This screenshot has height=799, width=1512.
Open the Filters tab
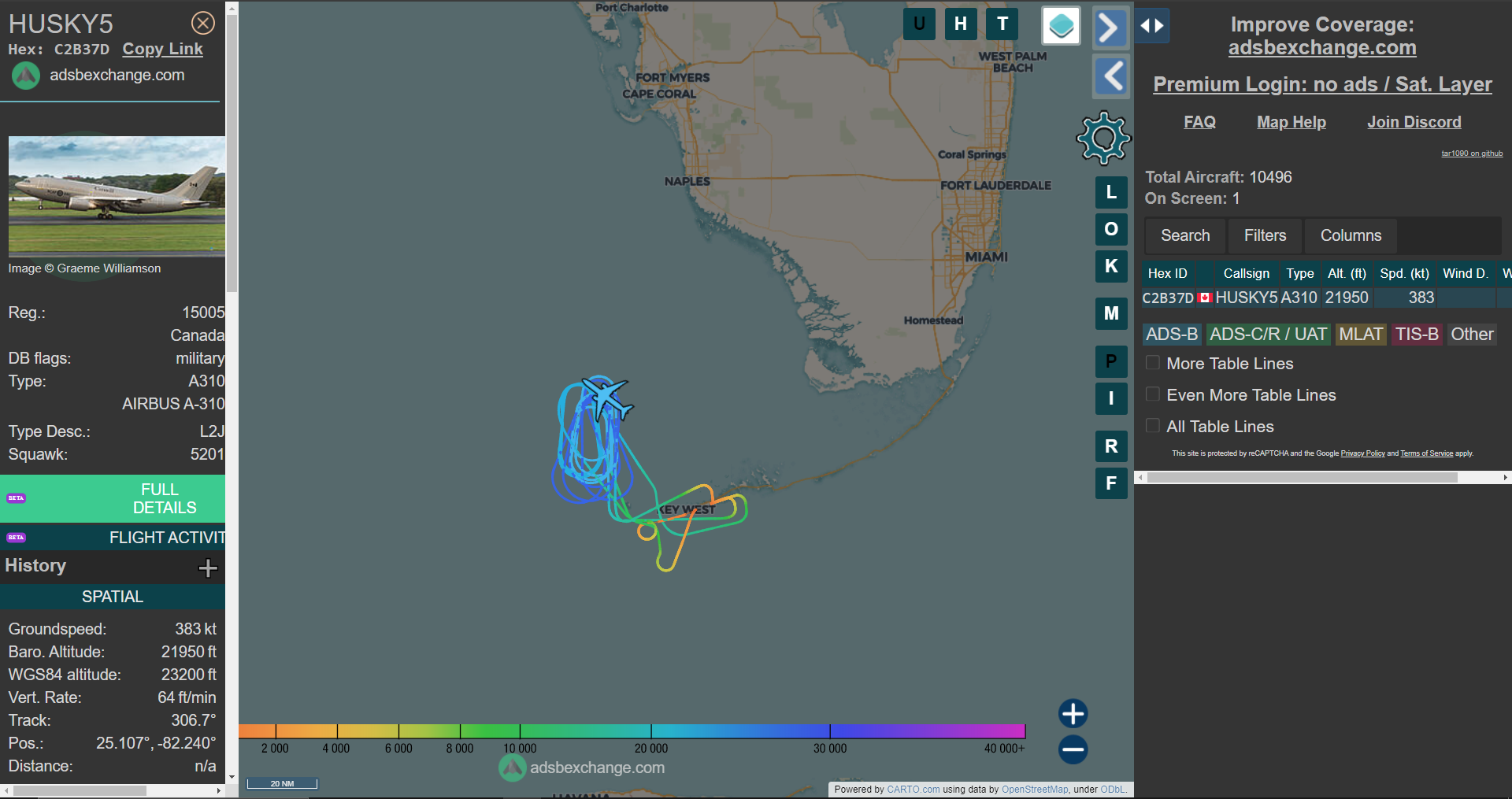coord(1265,235)
